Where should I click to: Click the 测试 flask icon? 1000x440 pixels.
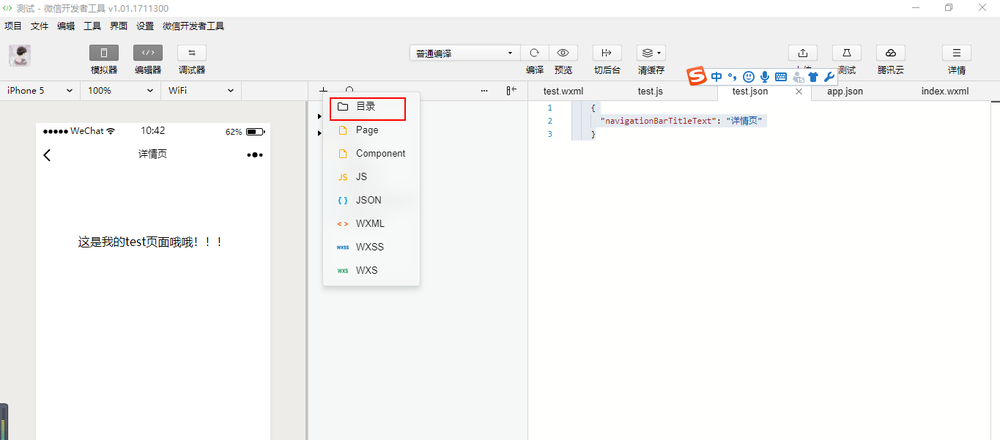pos(846,53)
